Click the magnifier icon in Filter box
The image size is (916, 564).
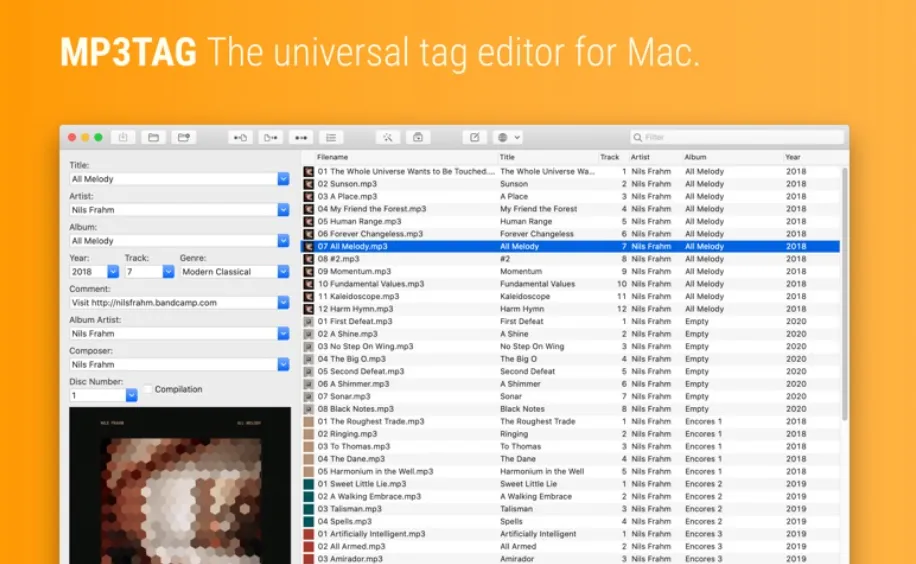637,137
